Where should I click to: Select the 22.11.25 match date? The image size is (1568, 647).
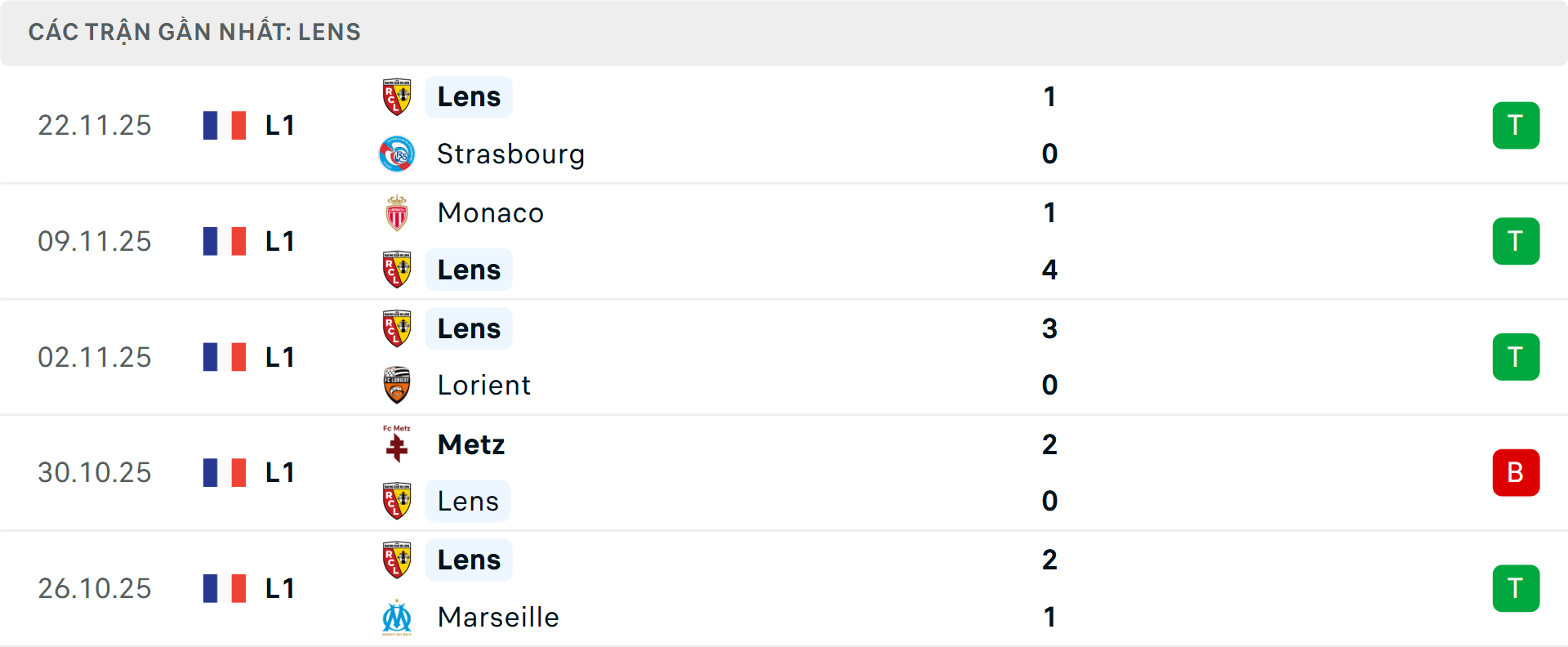coord(95,125)
